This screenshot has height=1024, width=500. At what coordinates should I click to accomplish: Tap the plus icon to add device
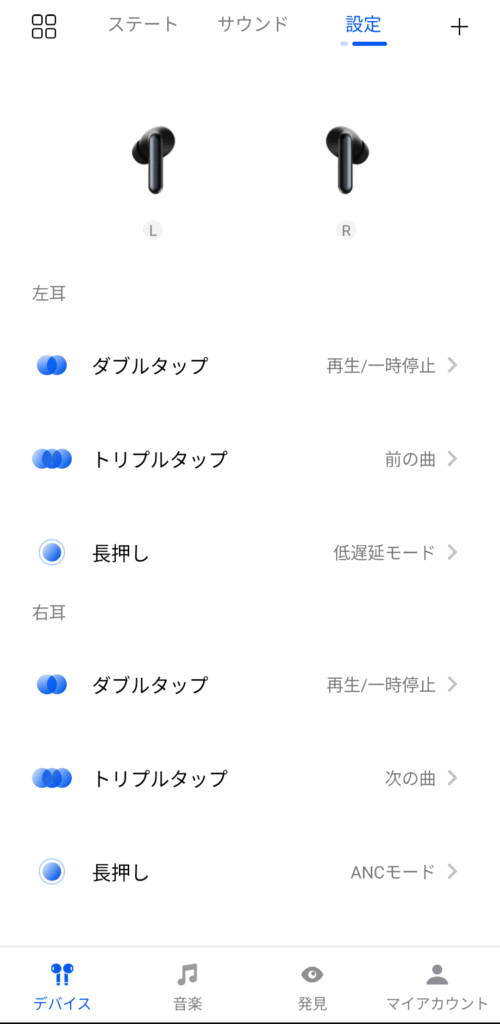click(460, 27)
